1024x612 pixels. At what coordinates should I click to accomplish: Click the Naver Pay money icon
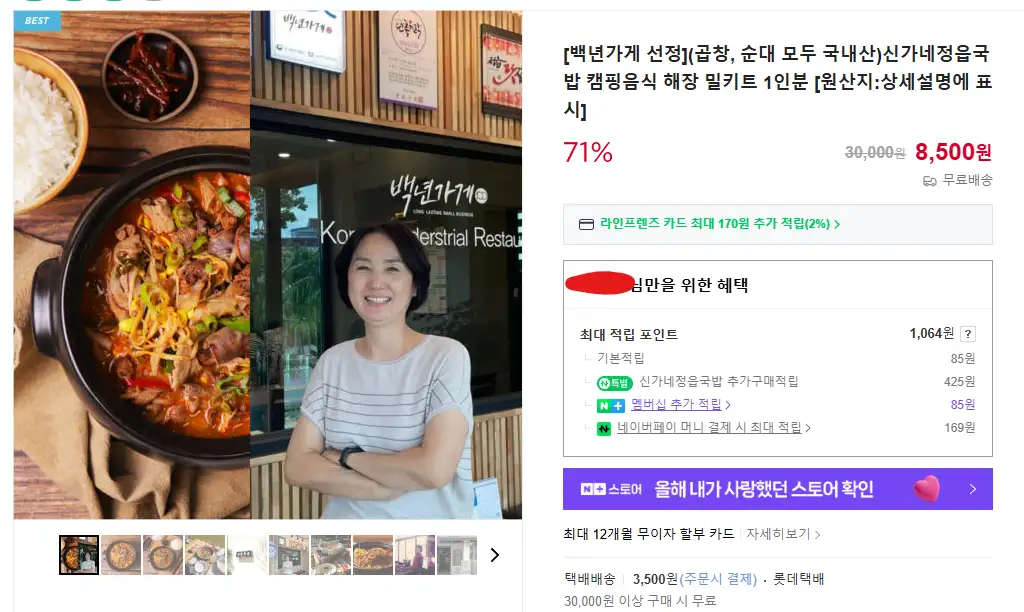(604, 428)
